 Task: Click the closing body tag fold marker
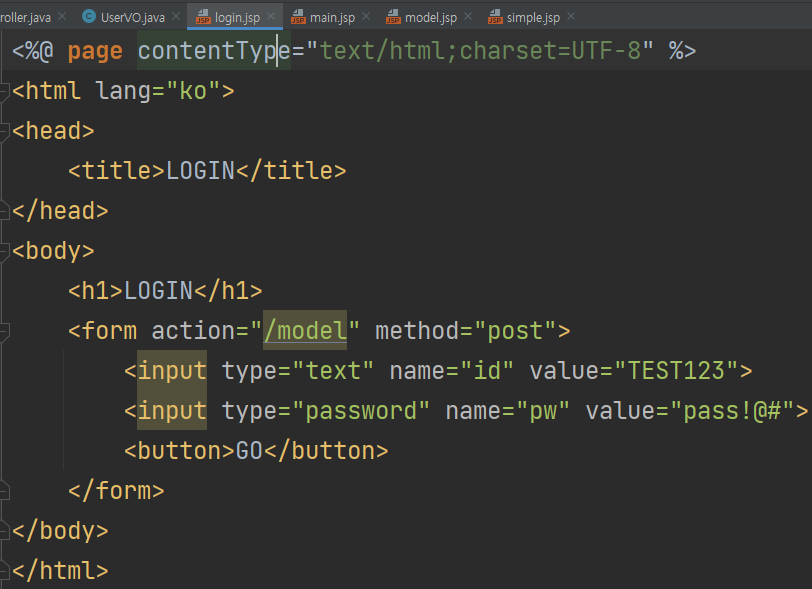pyautogui.click(x=4, y=531)
